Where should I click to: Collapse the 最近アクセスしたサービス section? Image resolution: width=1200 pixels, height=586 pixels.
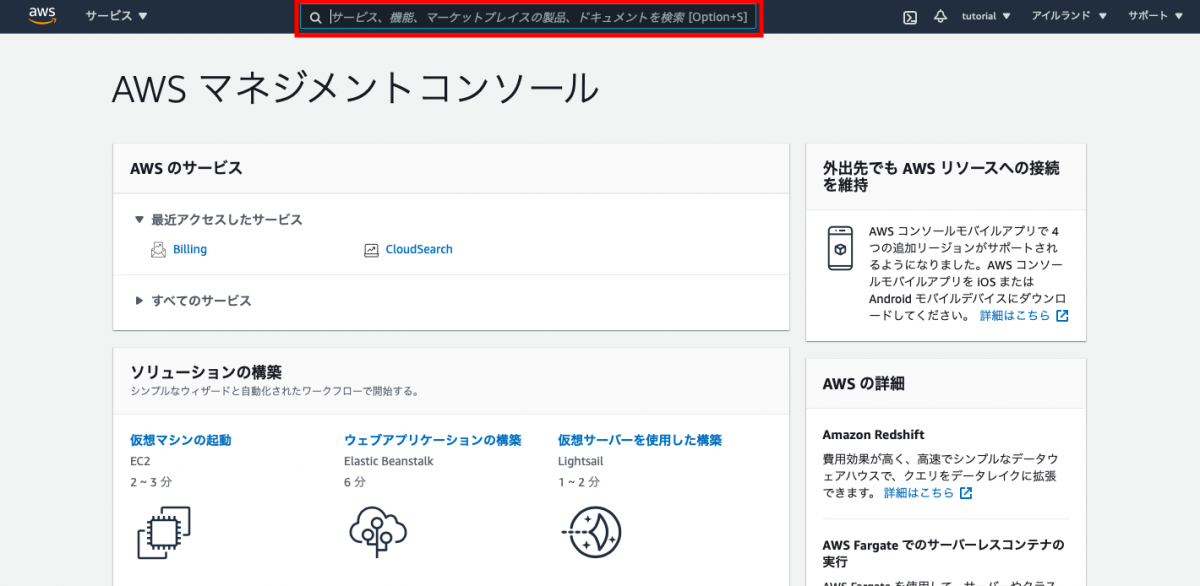click(x=140, y=219)
